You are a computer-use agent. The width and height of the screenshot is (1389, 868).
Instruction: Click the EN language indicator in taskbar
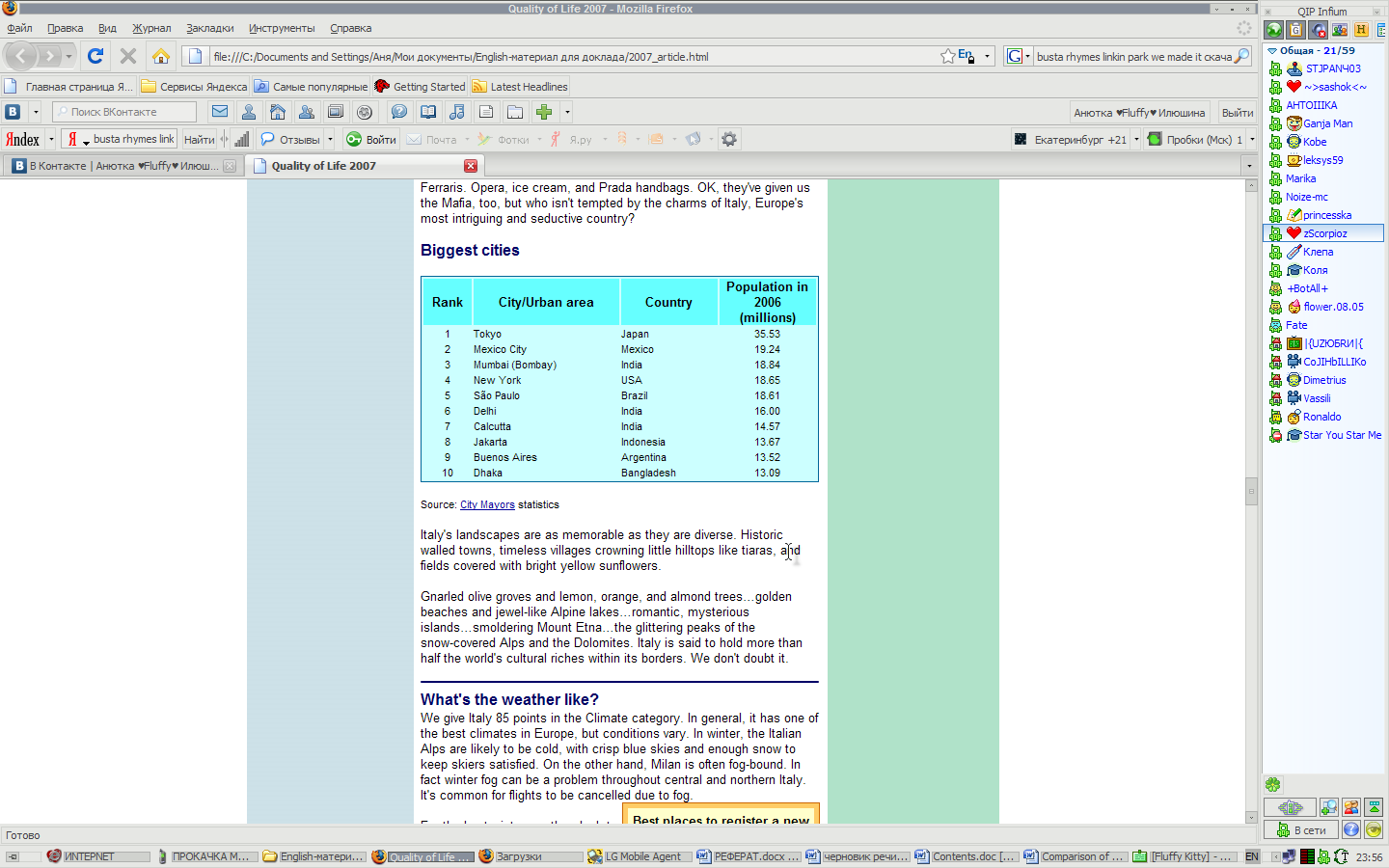(1252, 856)
